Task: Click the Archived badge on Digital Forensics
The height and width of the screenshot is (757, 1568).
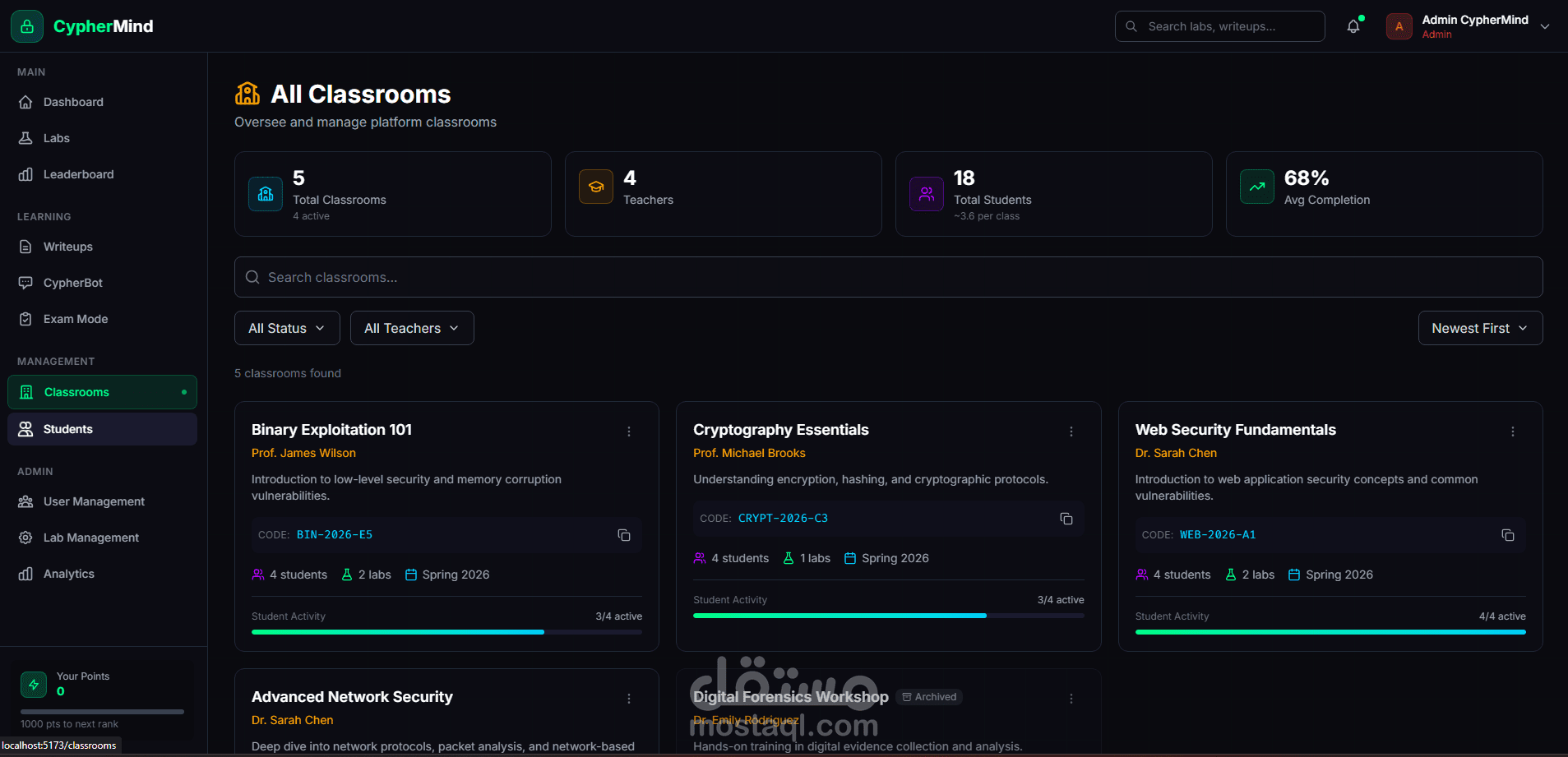Action: pos(929,697)
